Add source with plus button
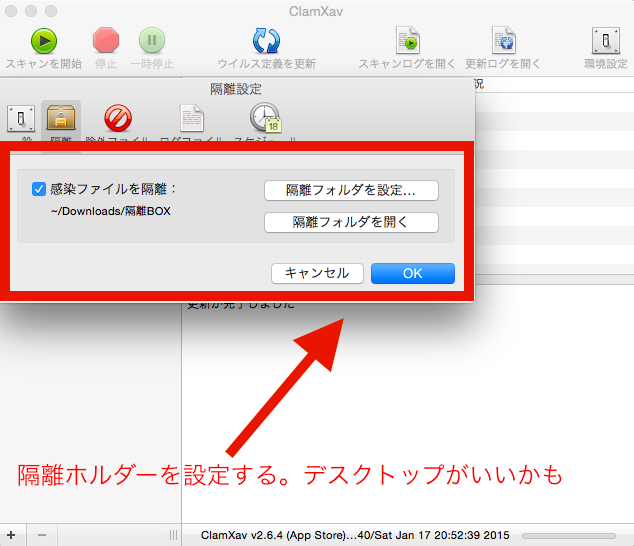This screenshot has height=546, width=634. [x=11, y=535]
